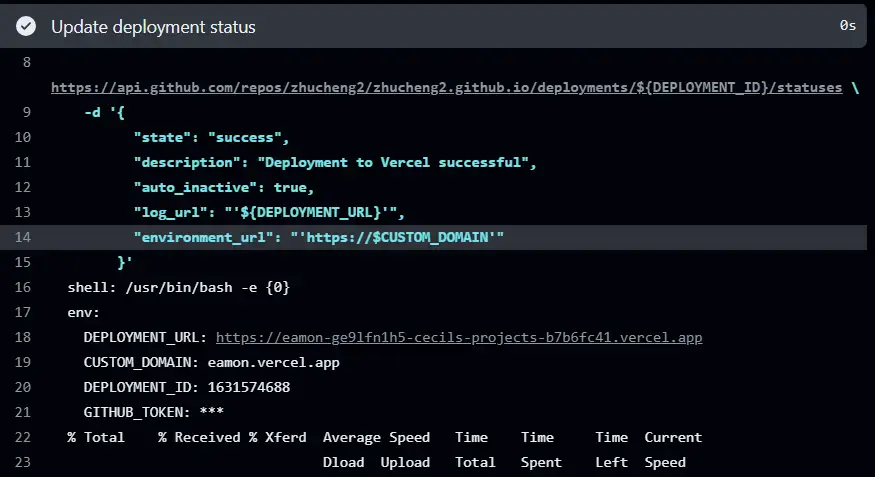Click line number 9 in the log
875x477 pixels.
[26, 112]
